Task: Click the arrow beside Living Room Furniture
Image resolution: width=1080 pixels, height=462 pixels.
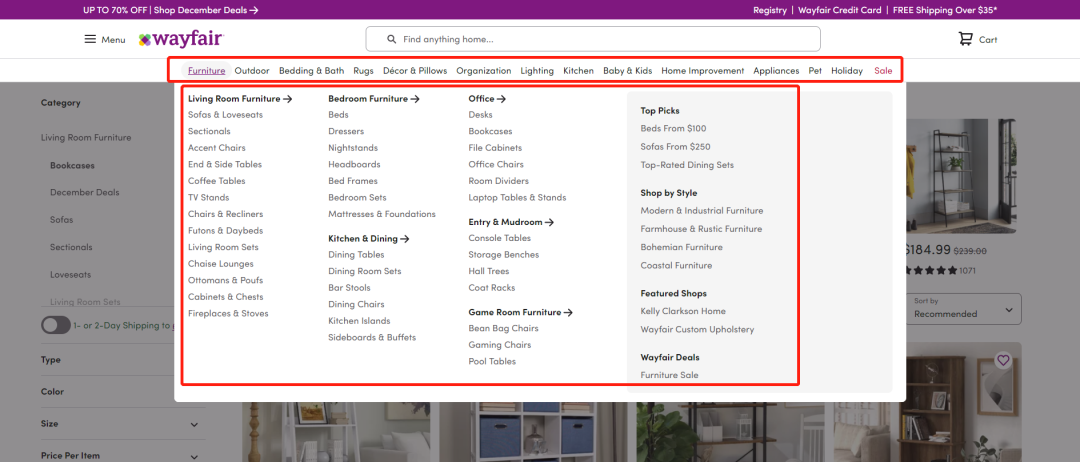Action: tap(288, 99)
